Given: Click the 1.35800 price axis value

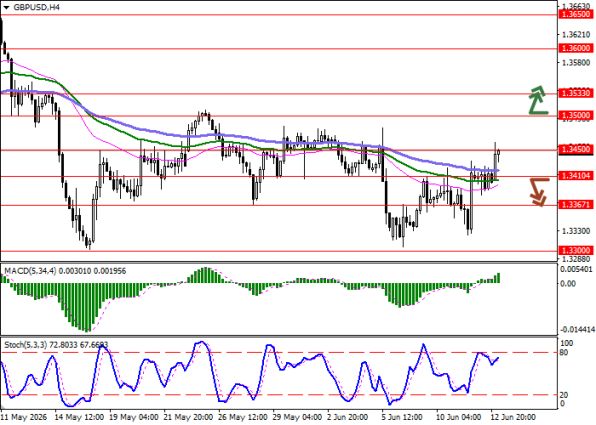Looking at the screenshot, I should point(576,62).
